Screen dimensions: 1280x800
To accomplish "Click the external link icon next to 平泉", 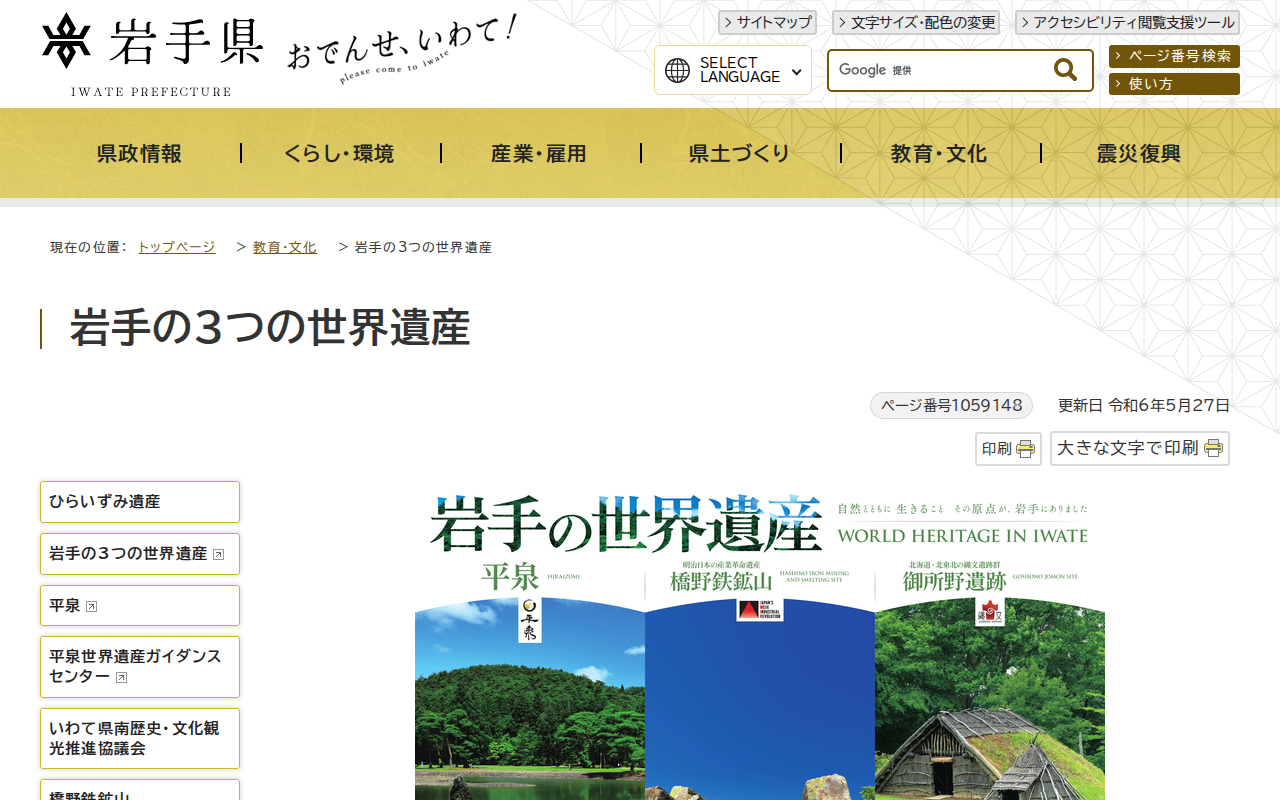I will 90,605.
